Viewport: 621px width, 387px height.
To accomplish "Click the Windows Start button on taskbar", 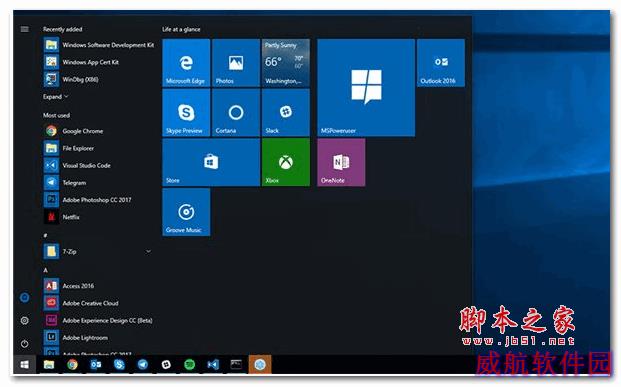I will coord(25,364).
